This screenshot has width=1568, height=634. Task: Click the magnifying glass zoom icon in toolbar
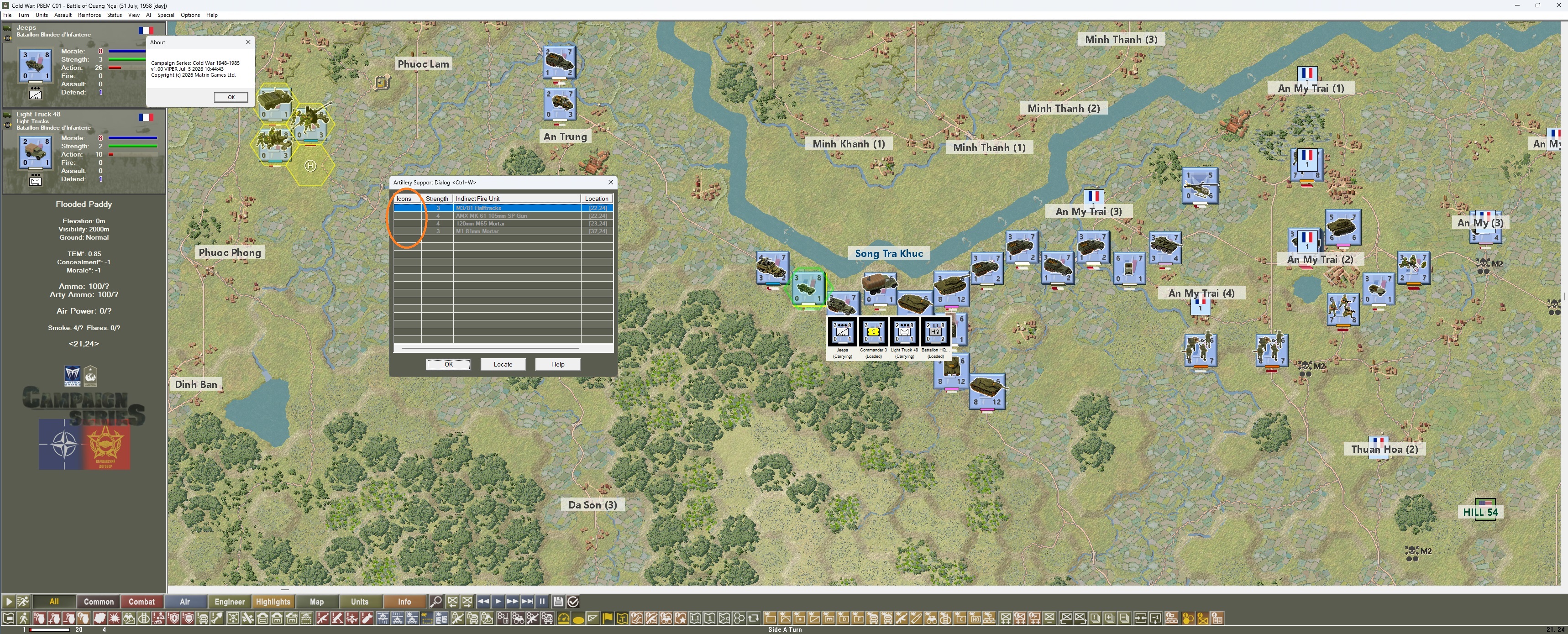coord(436,601)
